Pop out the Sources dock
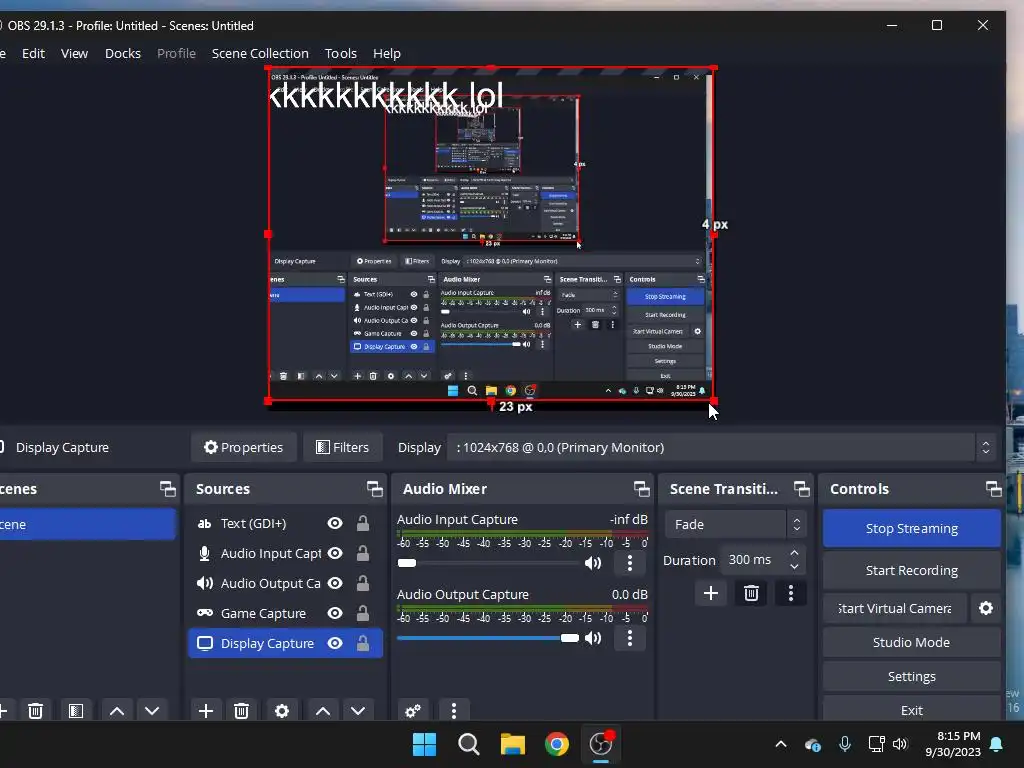Screen dimensions: 1024x768 (375, 489)
